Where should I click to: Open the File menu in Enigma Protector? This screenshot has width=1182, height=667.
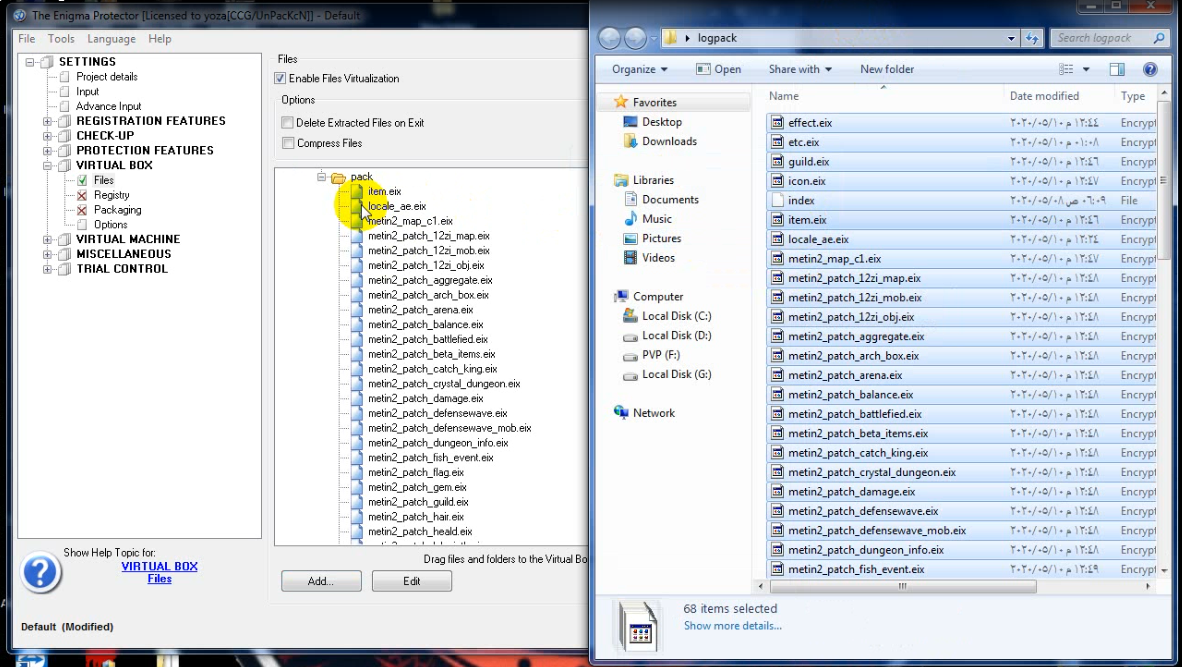[x=26, y=38]
